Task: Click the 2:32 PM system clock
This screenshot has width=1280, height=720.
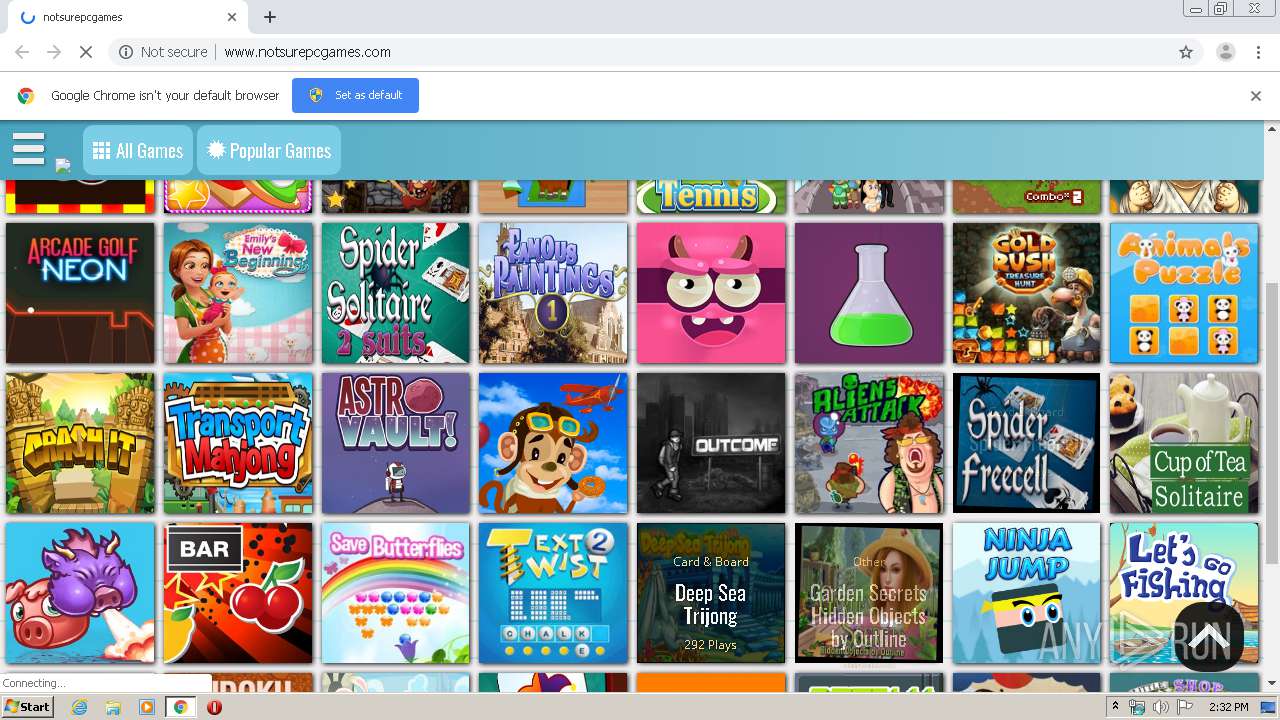Action: (1228, 707)
